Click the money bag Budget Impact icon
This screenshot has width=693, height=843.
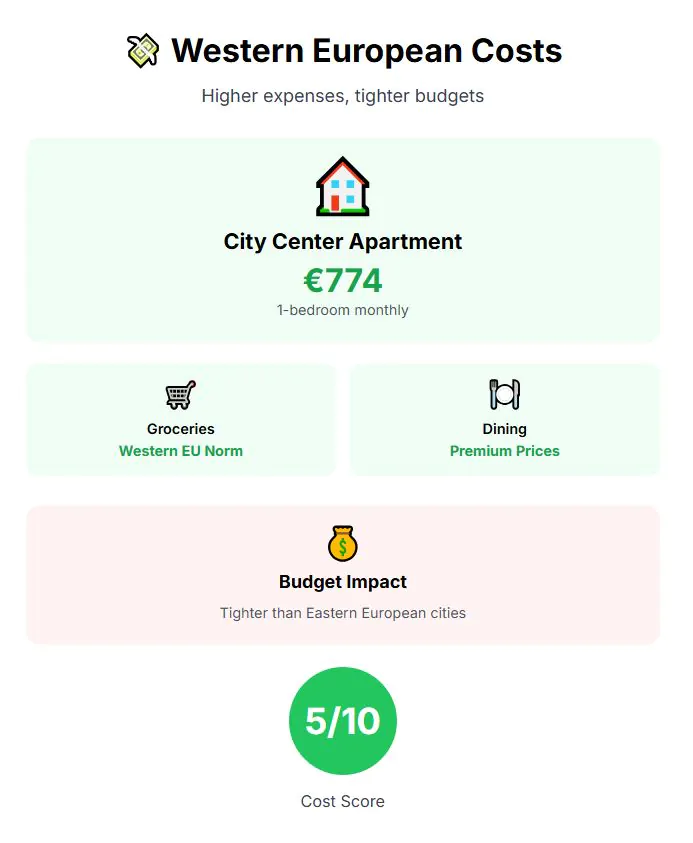click(x=343, y=543)
